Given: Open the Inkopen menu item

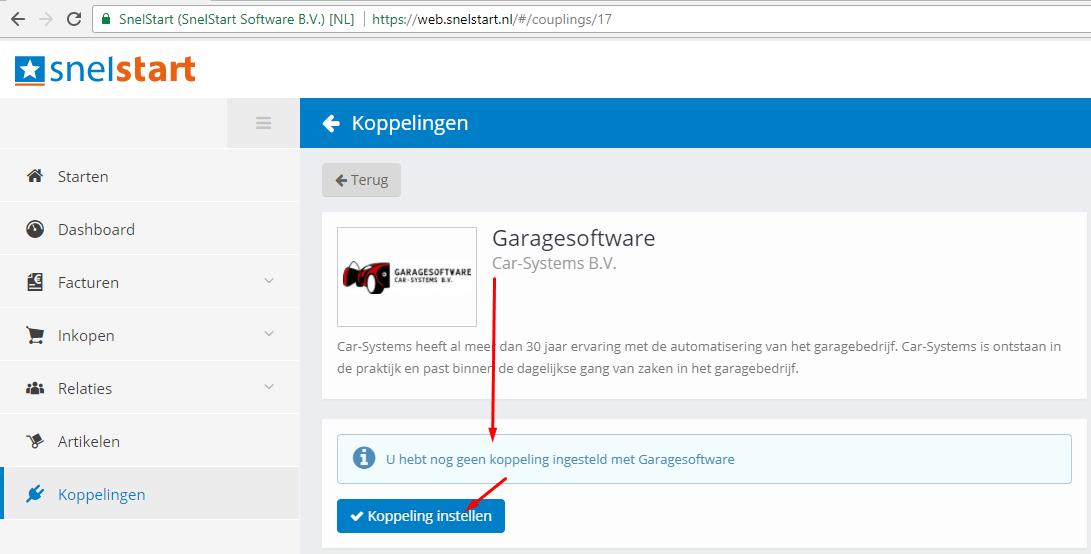Looking at the screenshot, I should pos(150,335).
